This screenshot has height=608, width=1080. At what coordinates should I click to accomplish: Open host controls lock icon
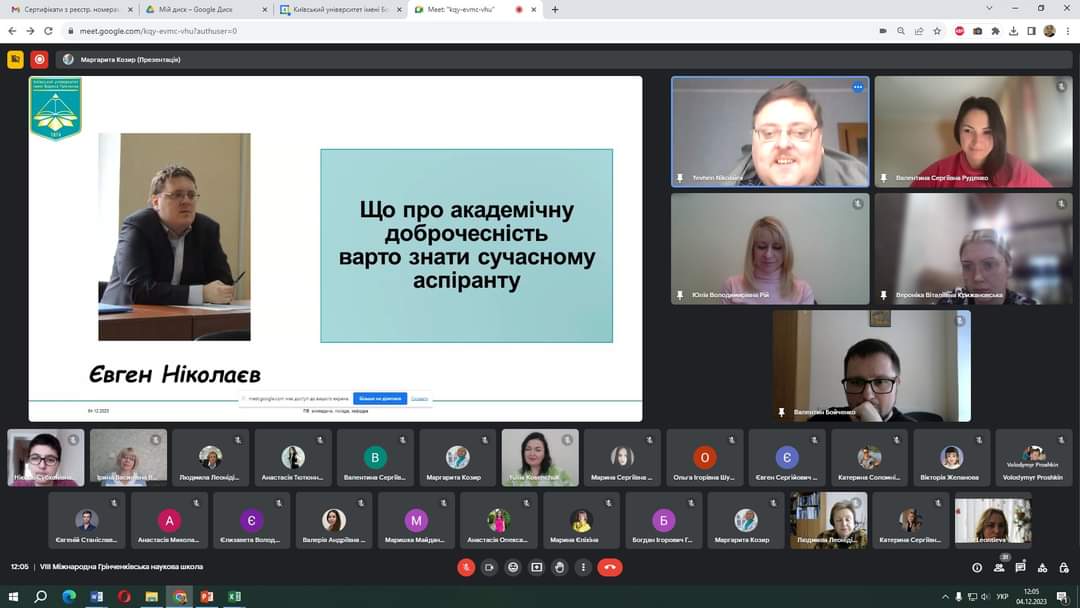1064,567
